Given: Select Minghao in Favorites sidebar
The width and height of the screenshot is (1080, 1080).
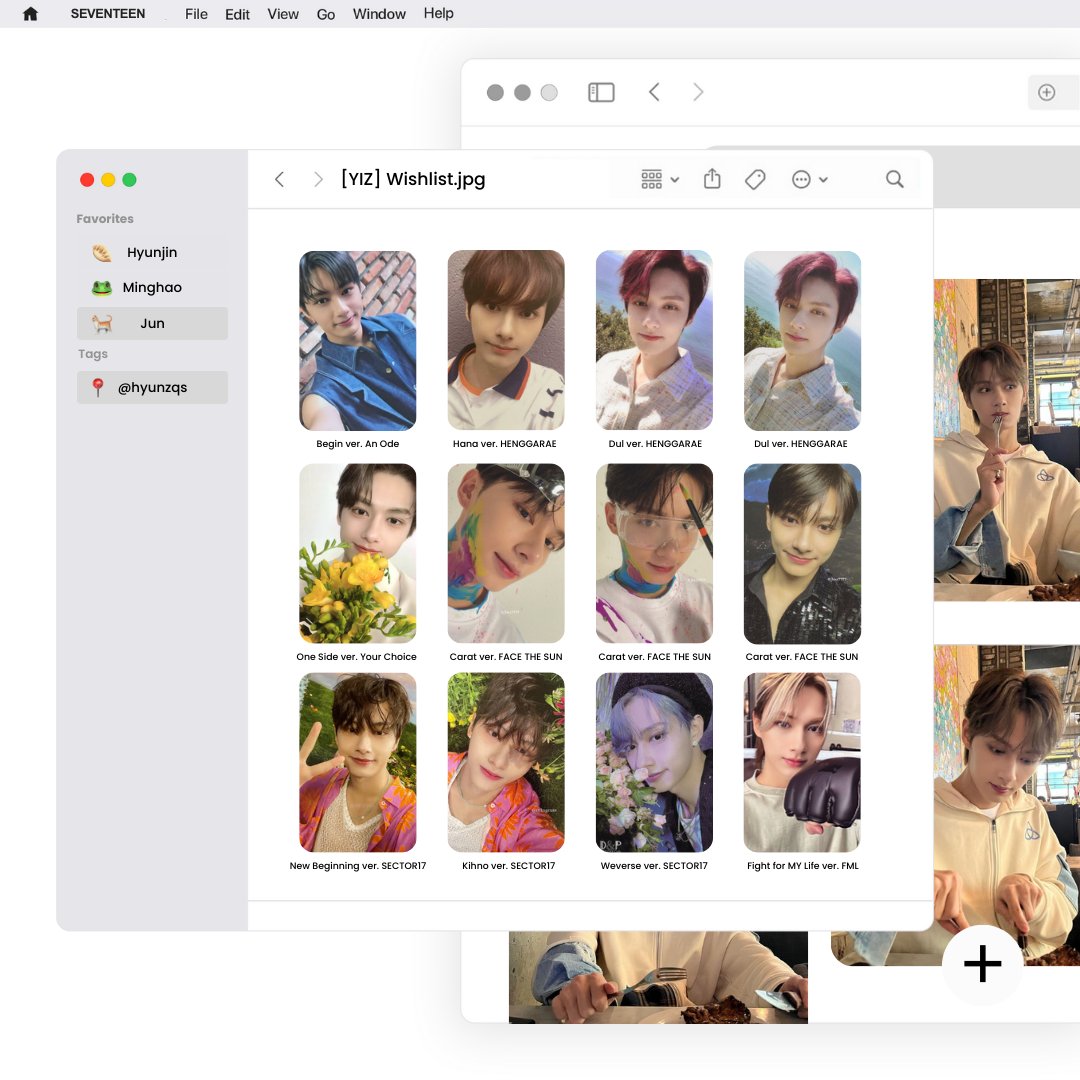Looking at the screenshot, I should (152, 288).
